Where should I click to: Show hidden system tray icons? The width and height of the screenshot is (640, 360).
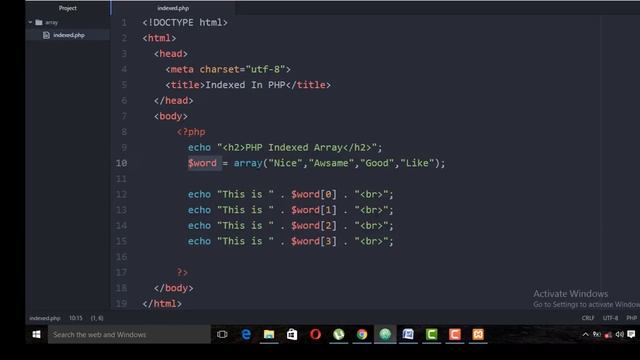[585, 335]
